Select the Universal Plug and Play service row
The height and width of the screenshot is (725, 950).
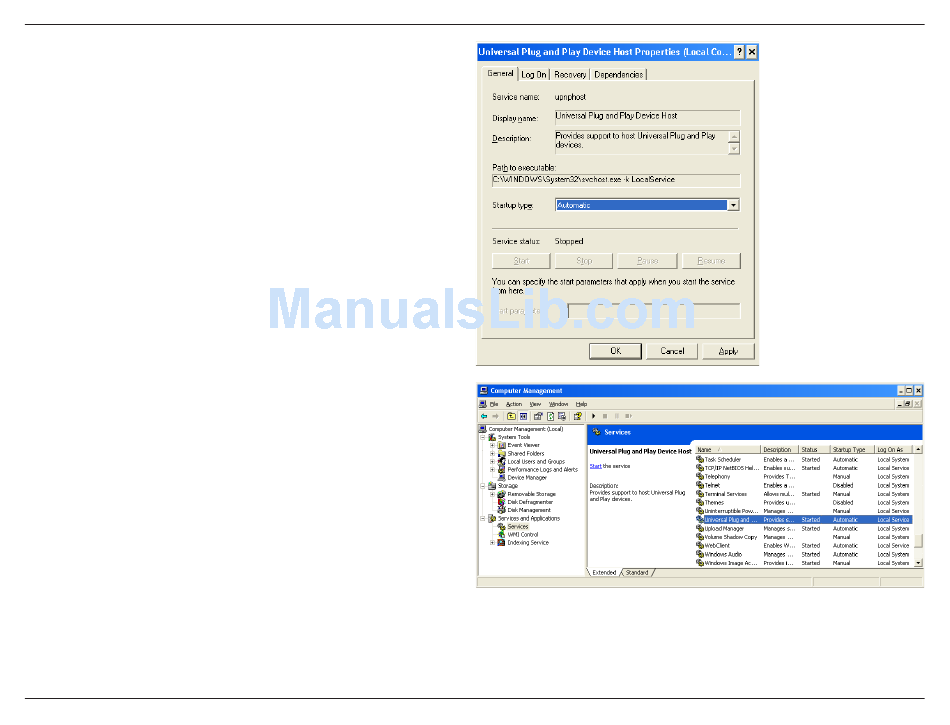(x=804, y=520)
